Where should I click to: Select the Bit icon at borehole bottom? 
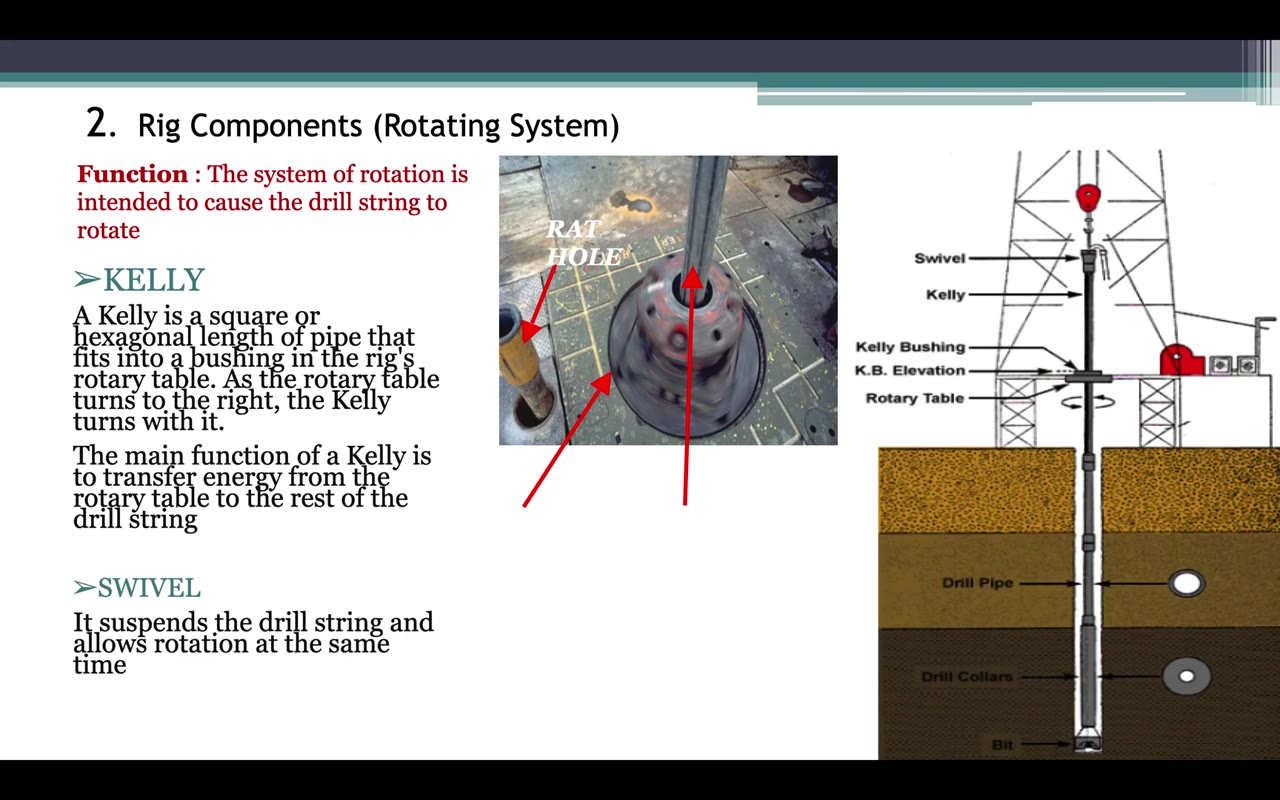point(1088,744)
